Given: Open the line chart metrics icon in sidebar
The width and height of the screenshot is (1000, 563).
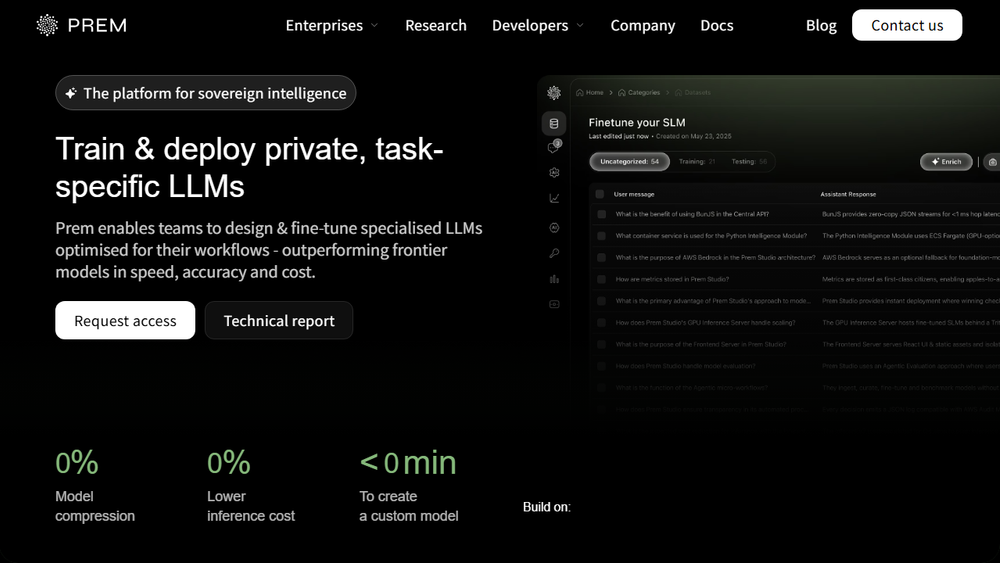Looking at the screenshot, I should 554,198.
